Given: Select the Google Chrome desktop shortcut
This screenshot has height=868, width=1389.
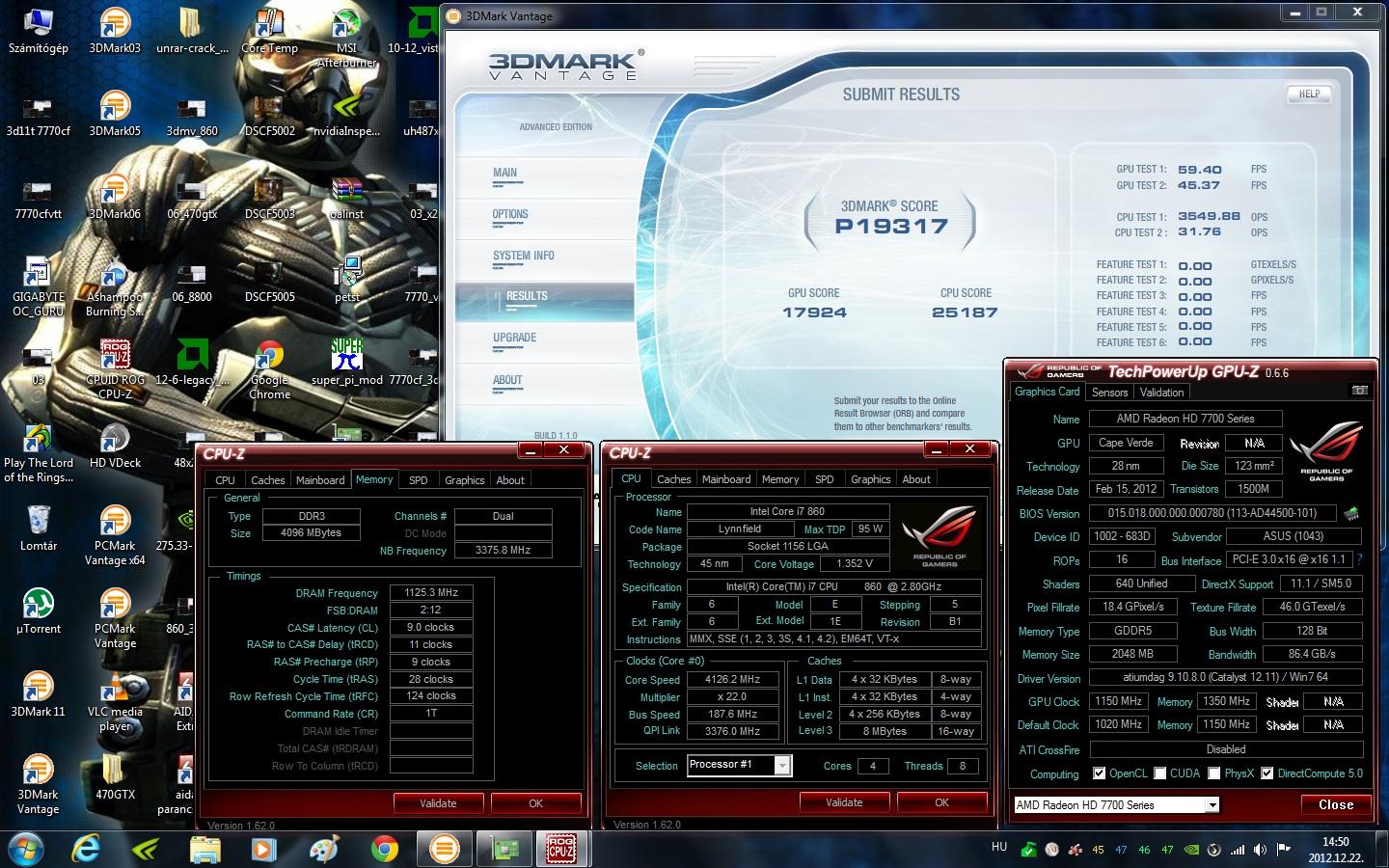Looking at the screenshot, I should [269, 369].
